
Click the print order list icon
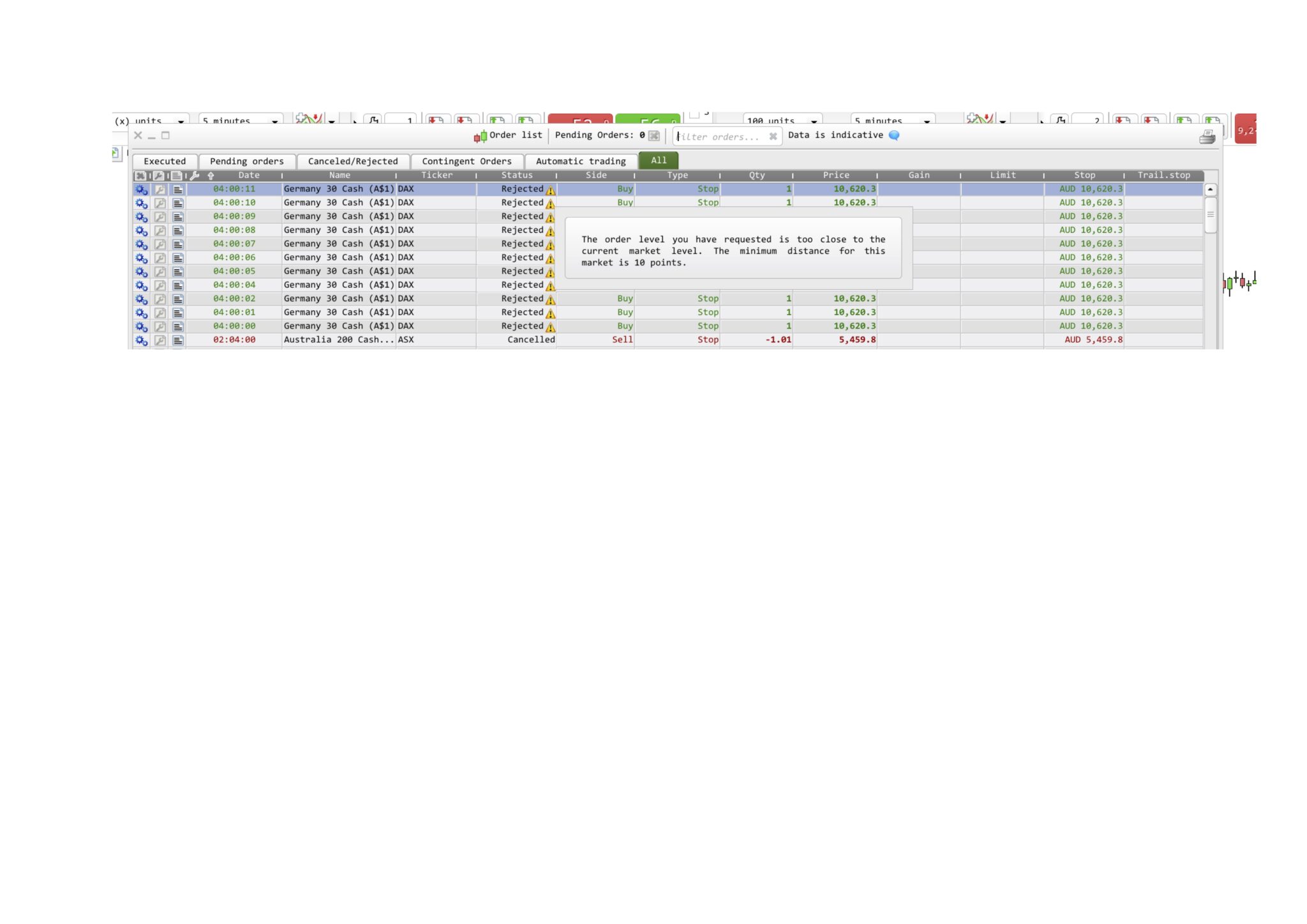click(1207, 137)
